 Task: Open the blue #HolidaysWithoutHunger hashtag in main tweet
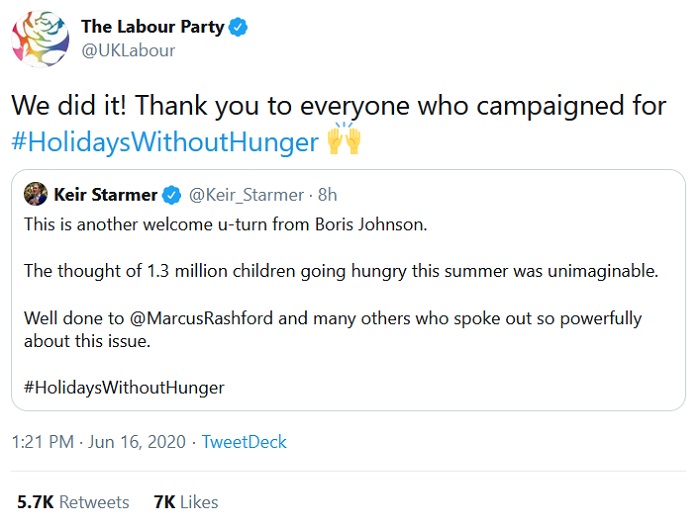tap(164, 143)
